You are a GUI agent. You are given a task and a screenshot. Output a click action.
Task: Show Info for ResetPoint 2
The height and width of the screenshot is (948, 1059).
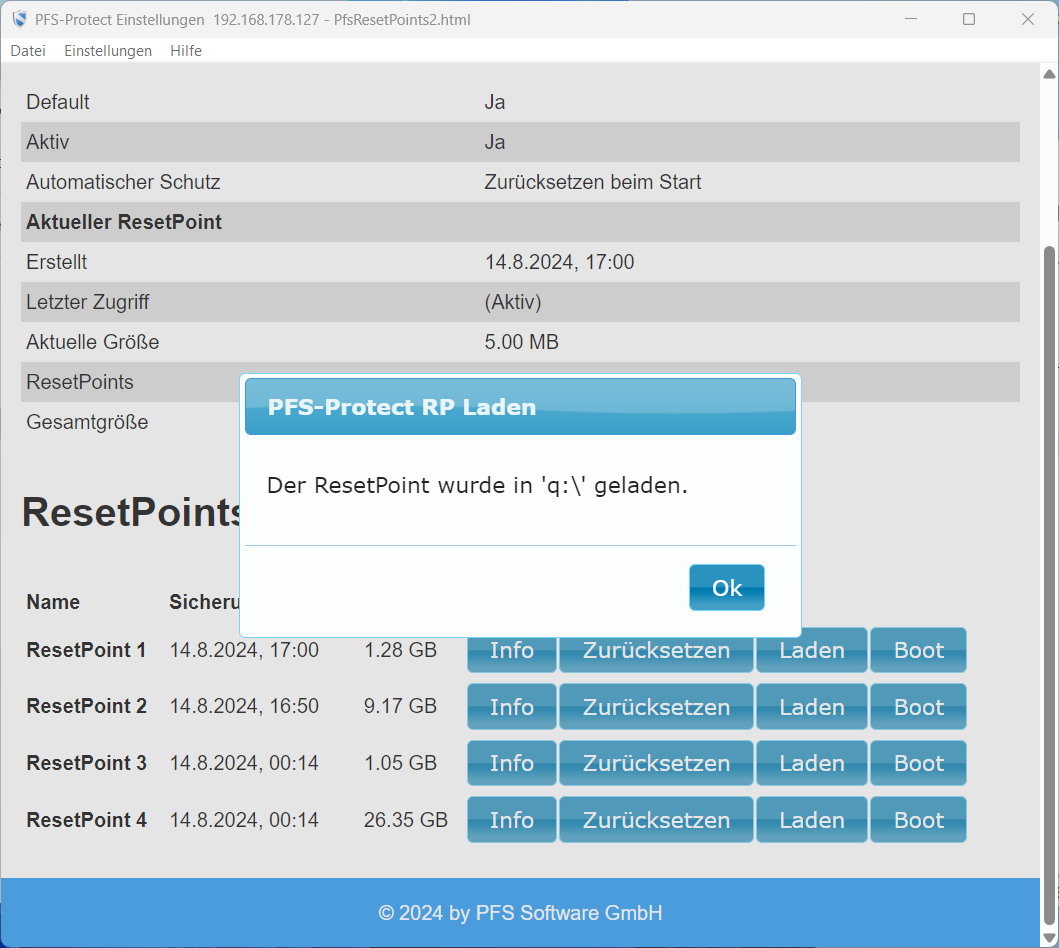click(511, 707)
